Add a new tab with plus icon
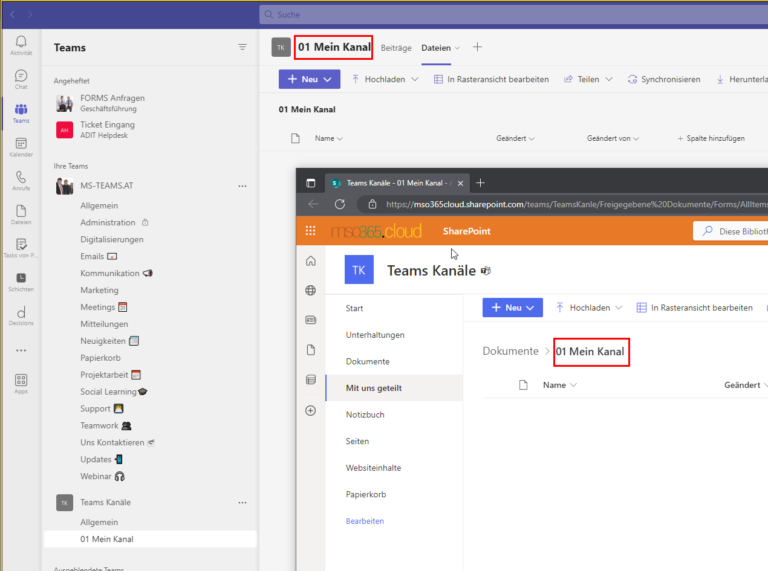Screen dimensions: 768x571 click(x=477, y=47)
